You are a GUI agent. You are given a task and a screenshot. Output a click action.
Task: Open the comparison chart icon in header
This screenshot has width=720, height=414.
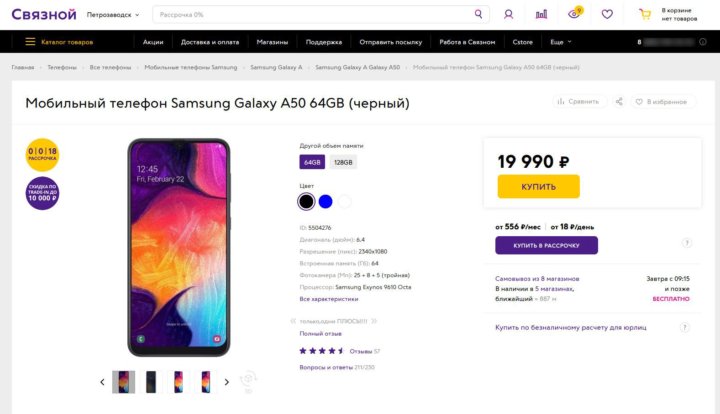[541, 15]
